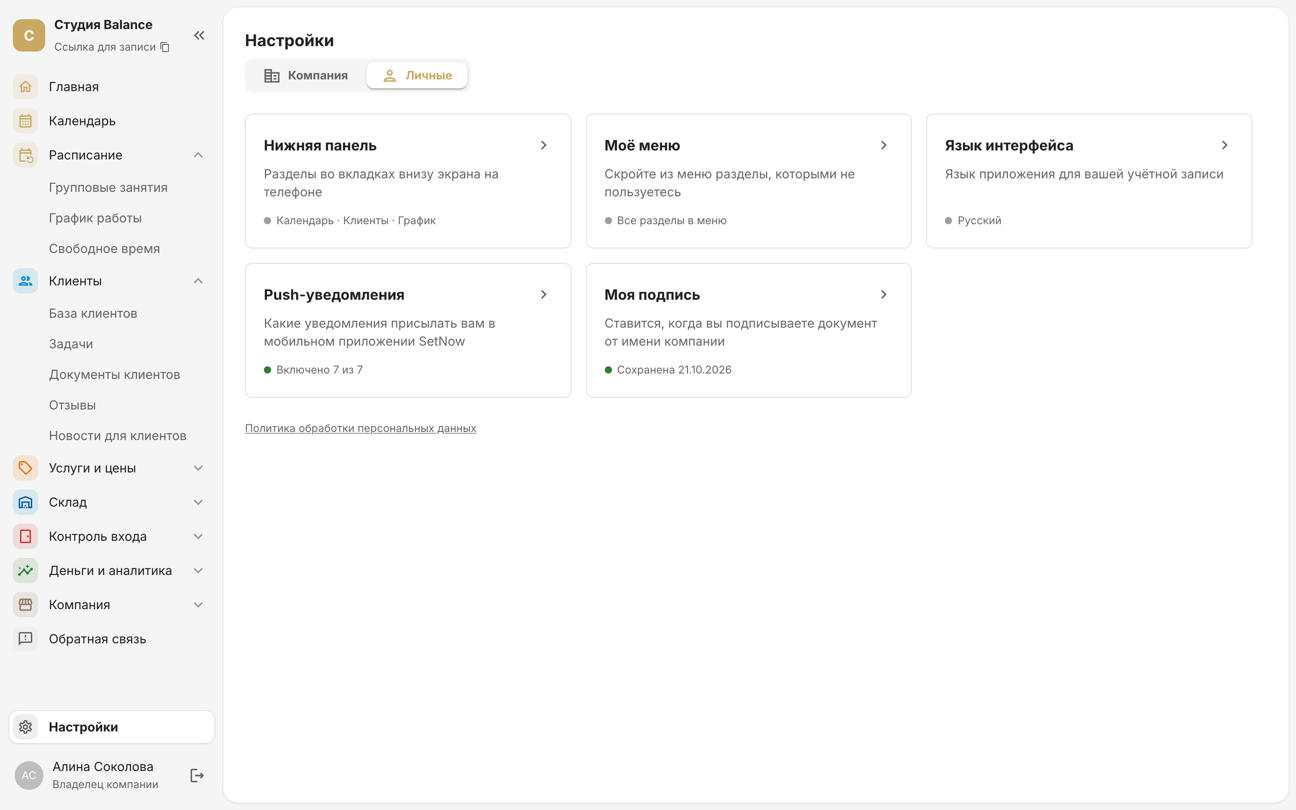Viewport: 1296px width, 810px height.
Task: Open График работы menu item
Action: pos(95,218)
